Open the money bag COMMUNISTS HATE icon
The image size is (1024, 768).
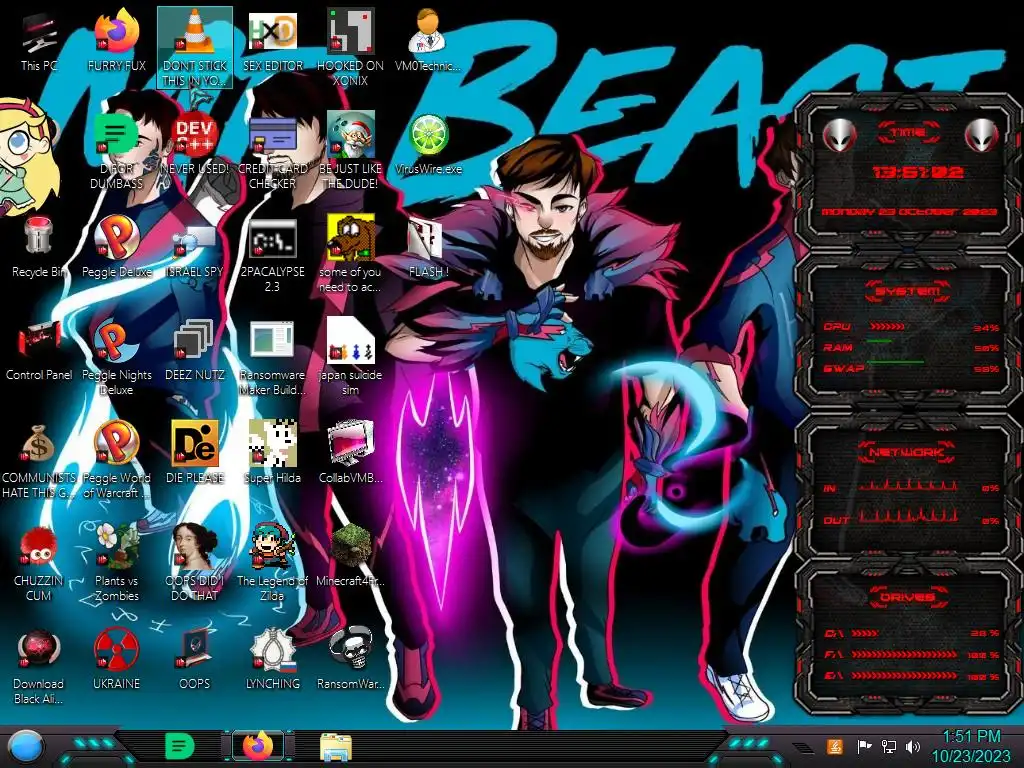[39, 461]
